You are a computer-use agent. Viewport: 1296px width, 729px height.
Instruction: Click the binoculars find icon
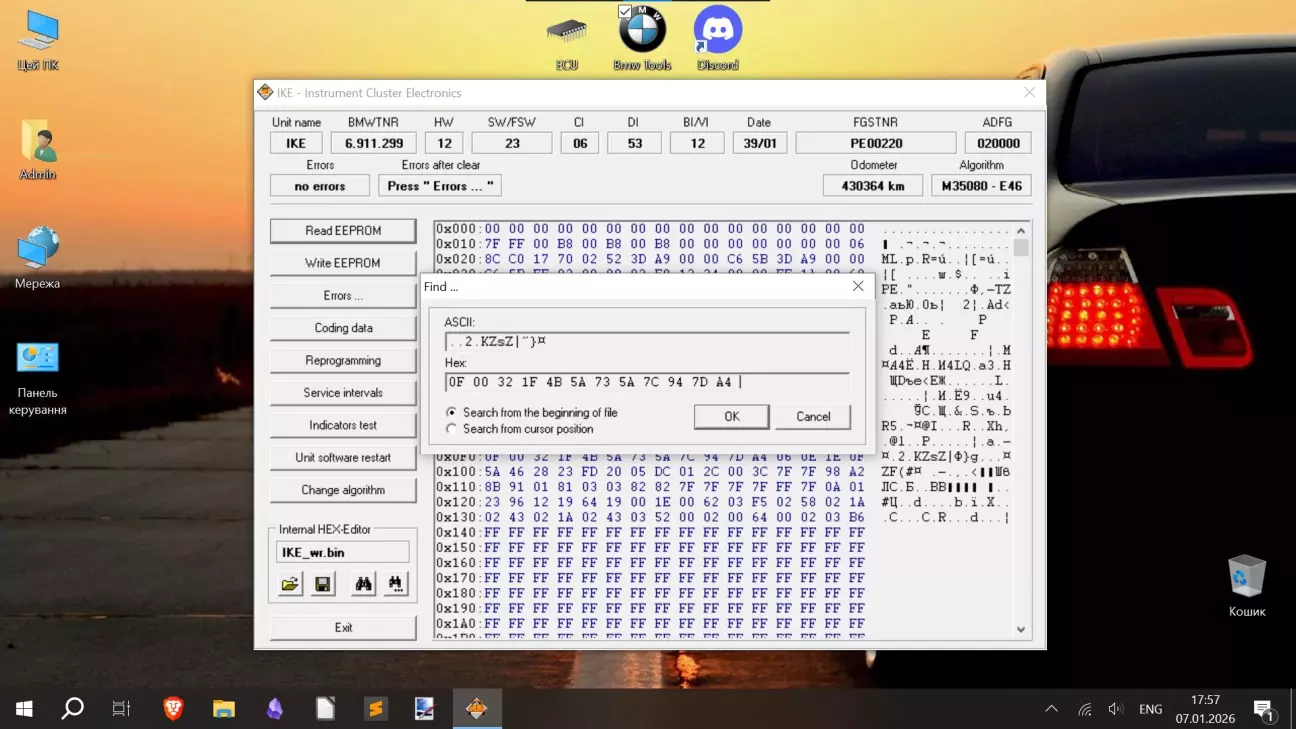[363, 584]
